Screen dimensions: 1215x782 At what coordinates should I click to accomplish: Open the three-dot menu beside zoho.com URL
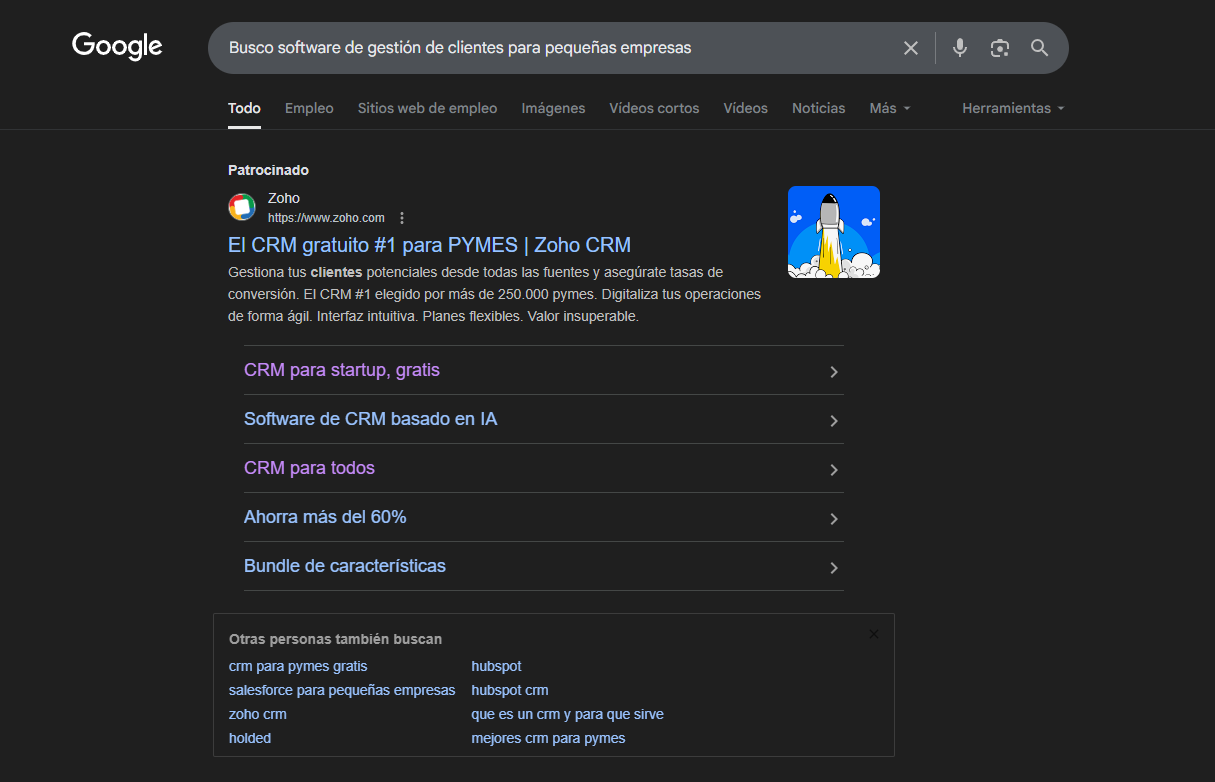[402, 218]
